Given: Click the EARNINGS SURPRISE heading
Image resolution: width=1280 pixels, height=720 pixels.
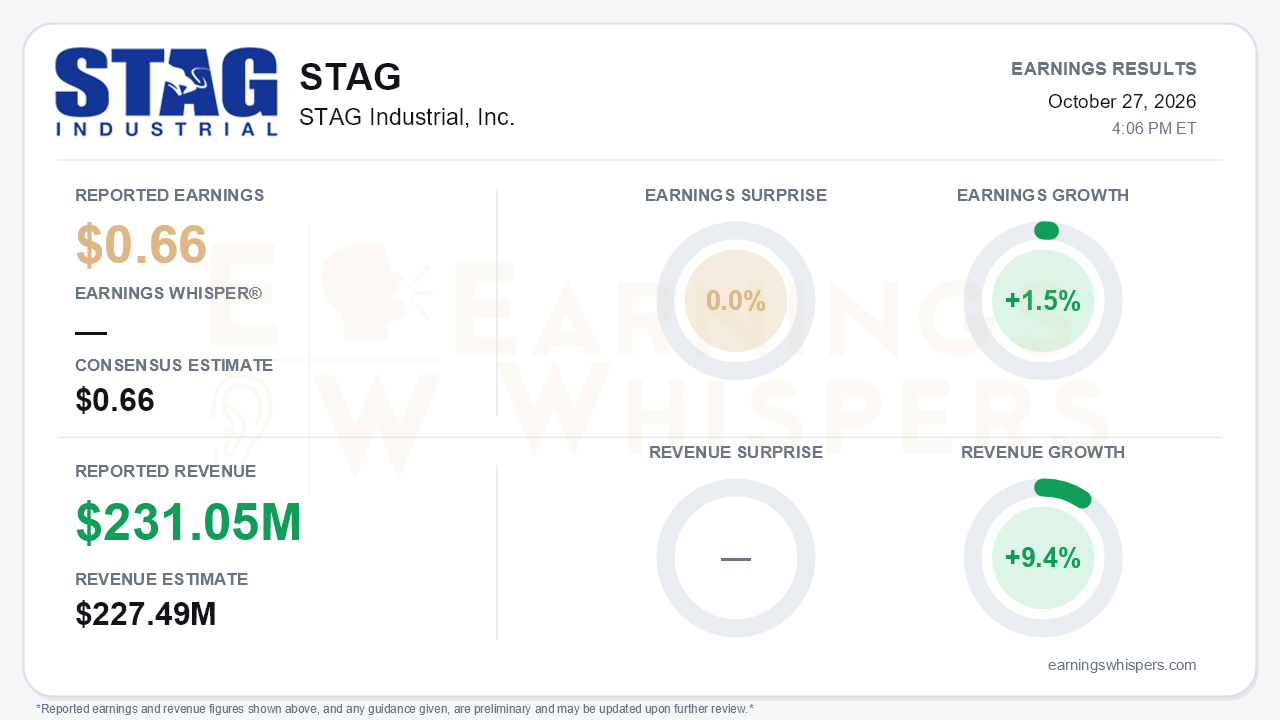Looking at the screenshot, I should (736, 196).
